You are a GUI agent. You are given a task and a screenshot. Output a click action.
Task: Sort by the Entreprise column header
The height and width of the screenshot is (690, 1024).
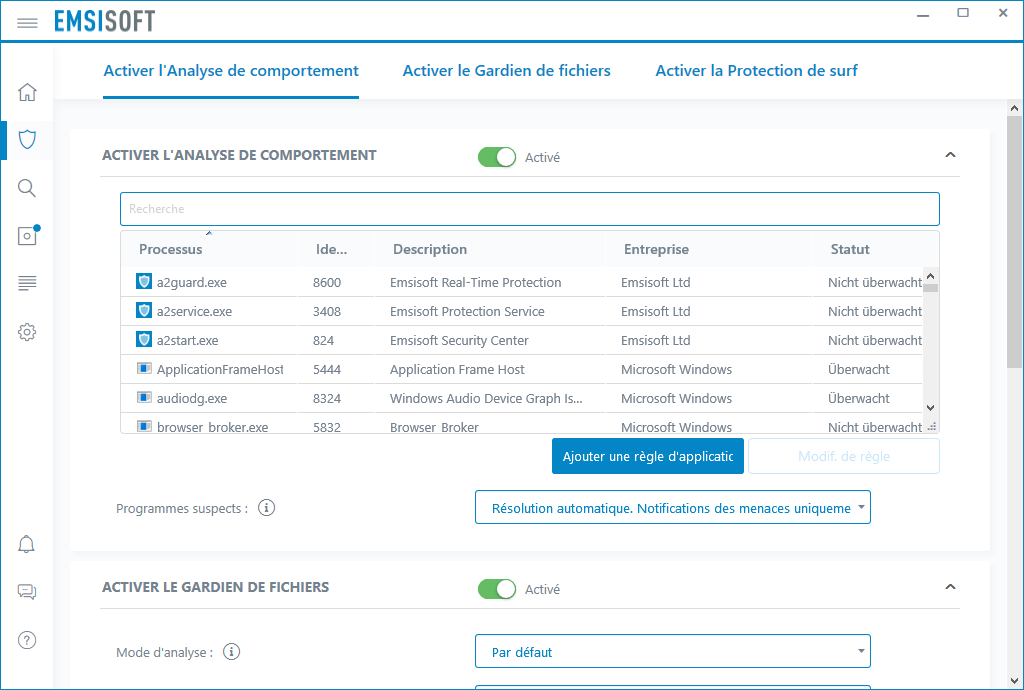pyautogui.click(x=709, y=249)
